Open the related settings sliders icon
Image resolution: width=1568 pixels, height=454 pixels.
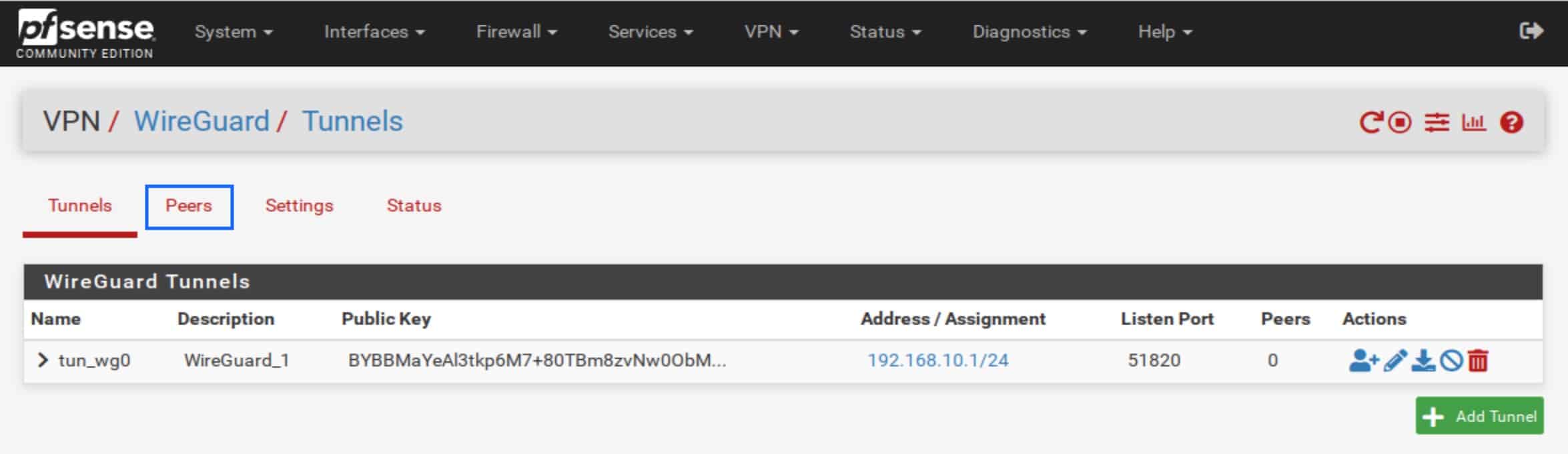1437,122
